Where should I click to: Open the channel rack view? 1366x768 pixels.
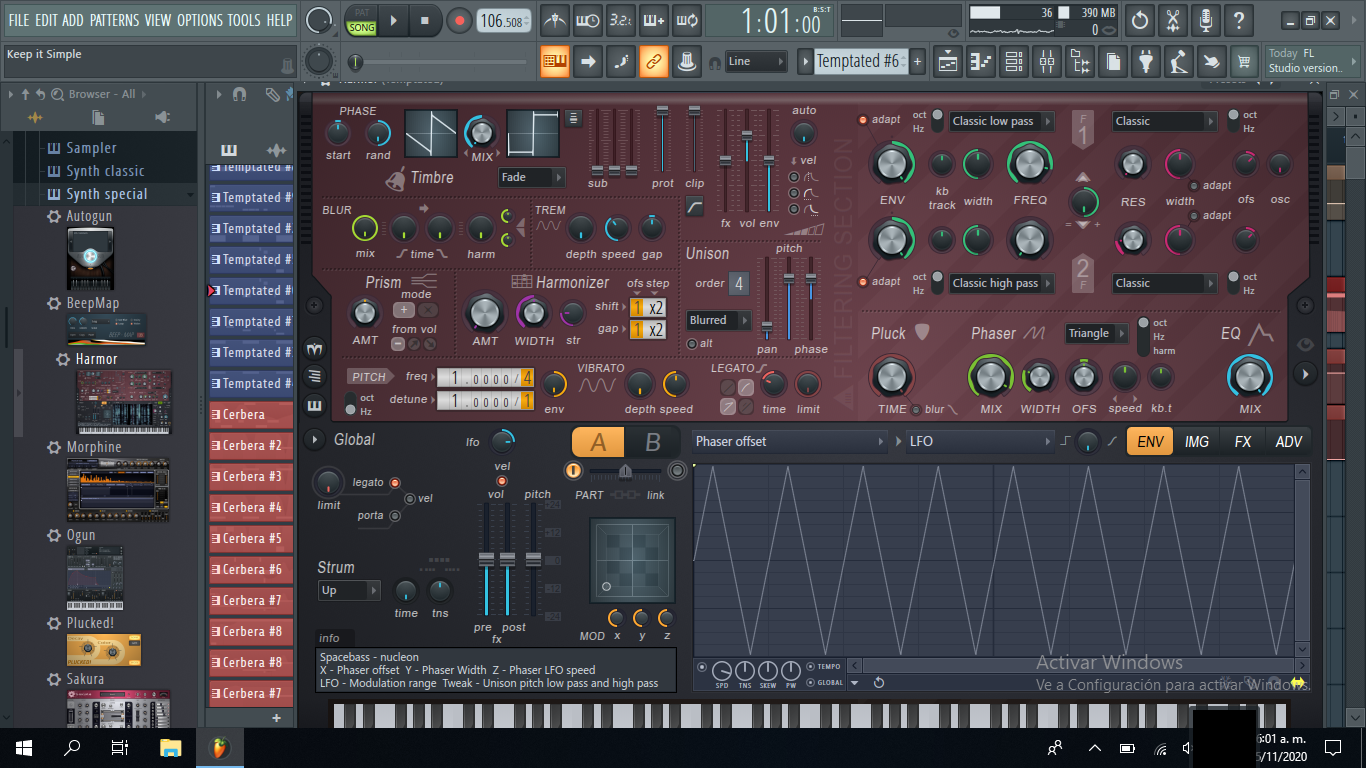coord(1014,62)
